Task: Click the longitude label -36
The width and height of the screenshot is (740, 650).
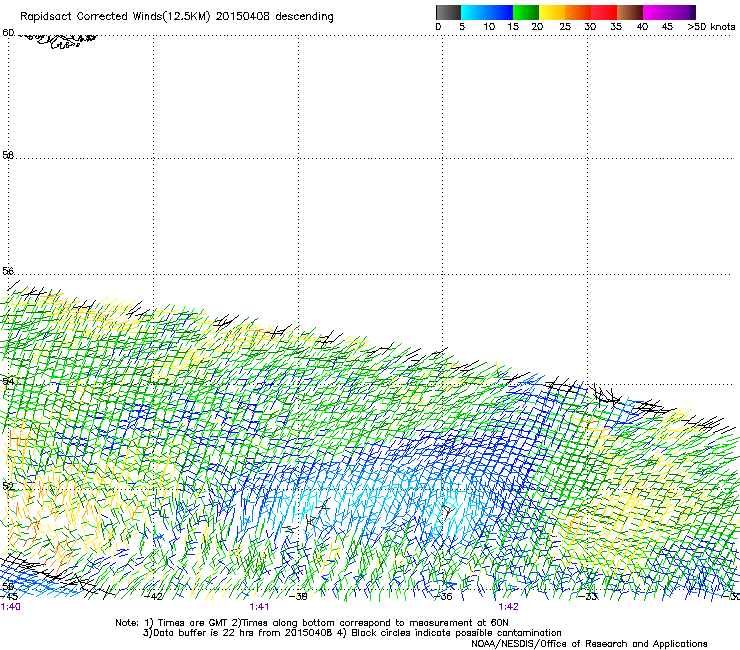Action: (x=444, y=597)
